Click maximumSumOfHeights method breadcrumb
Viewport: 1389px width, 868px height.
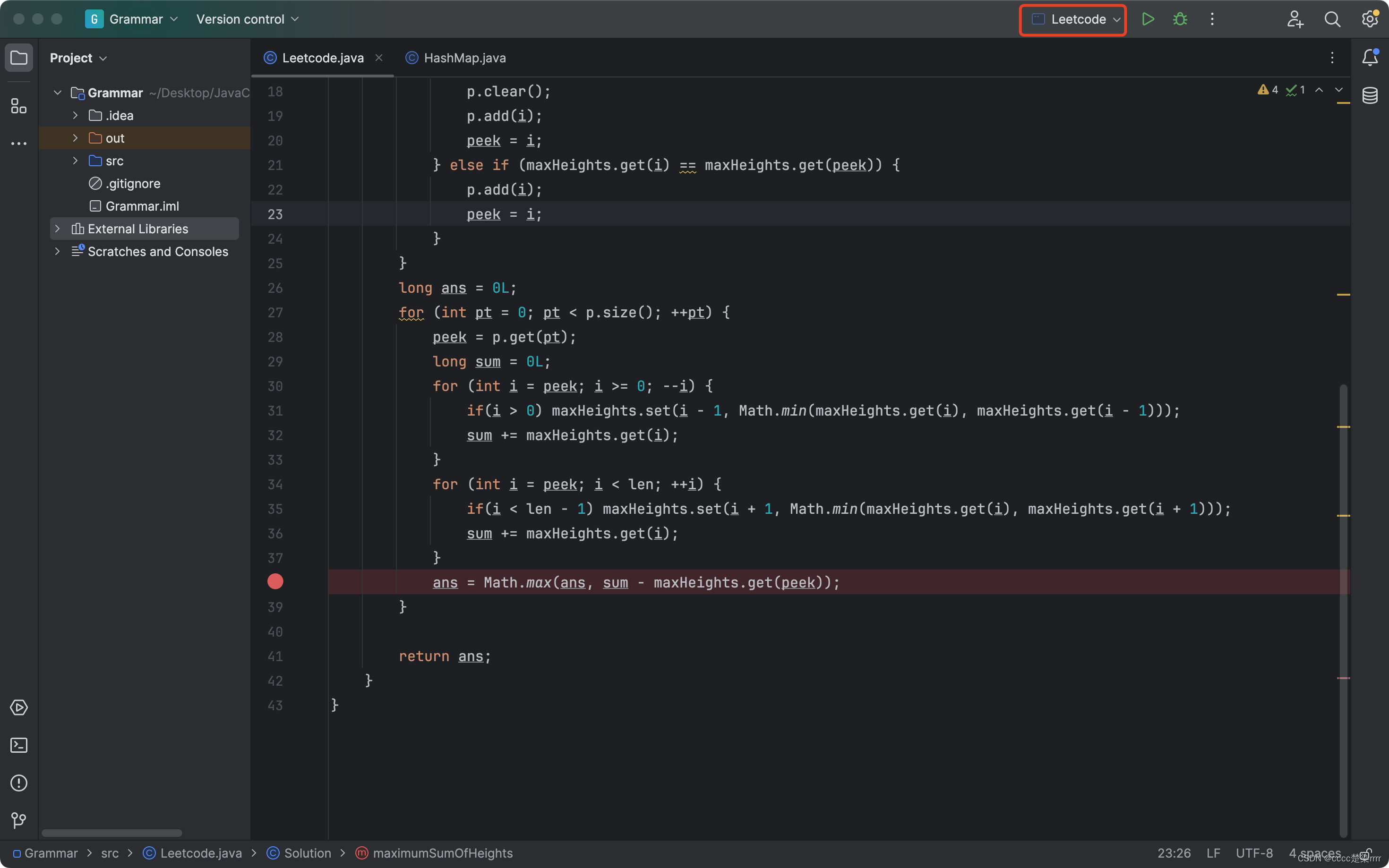coord(434,853)
